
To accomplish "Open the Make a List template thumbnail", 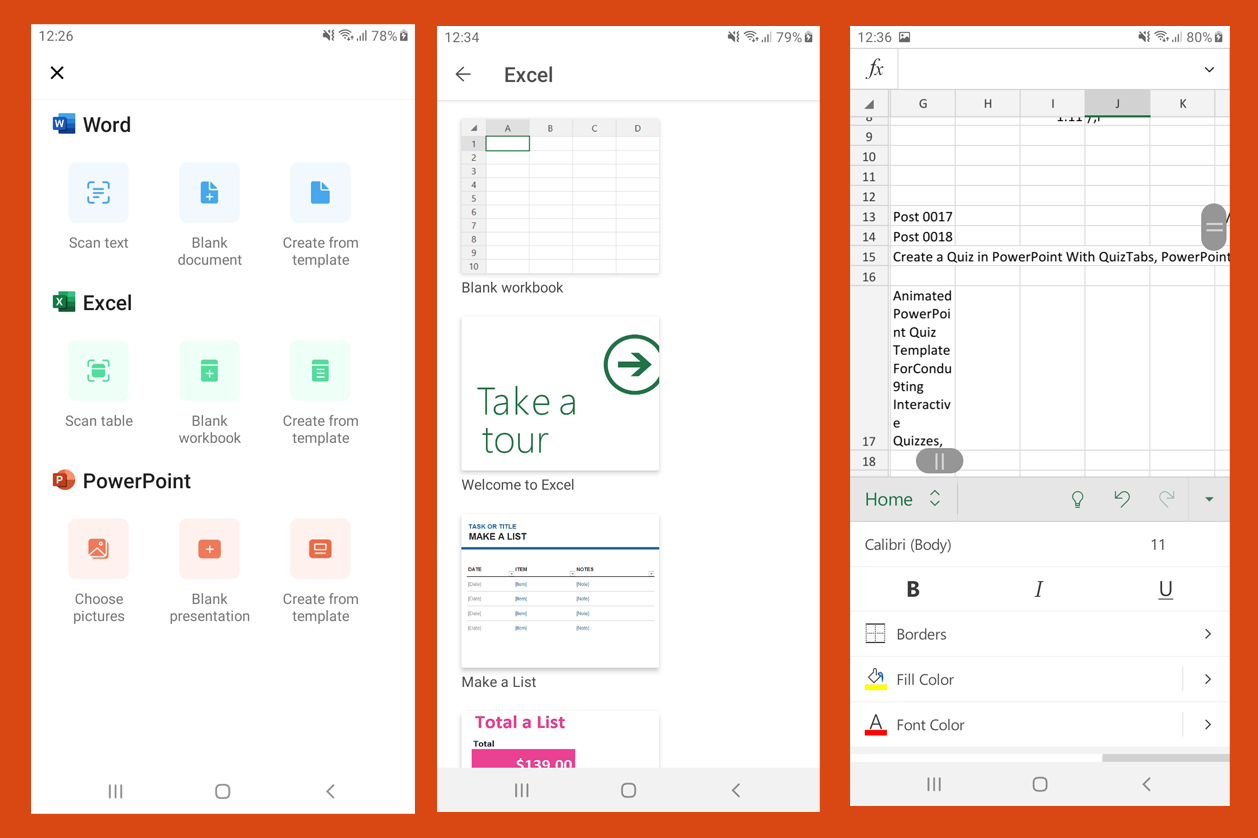I will click(560, 591).
